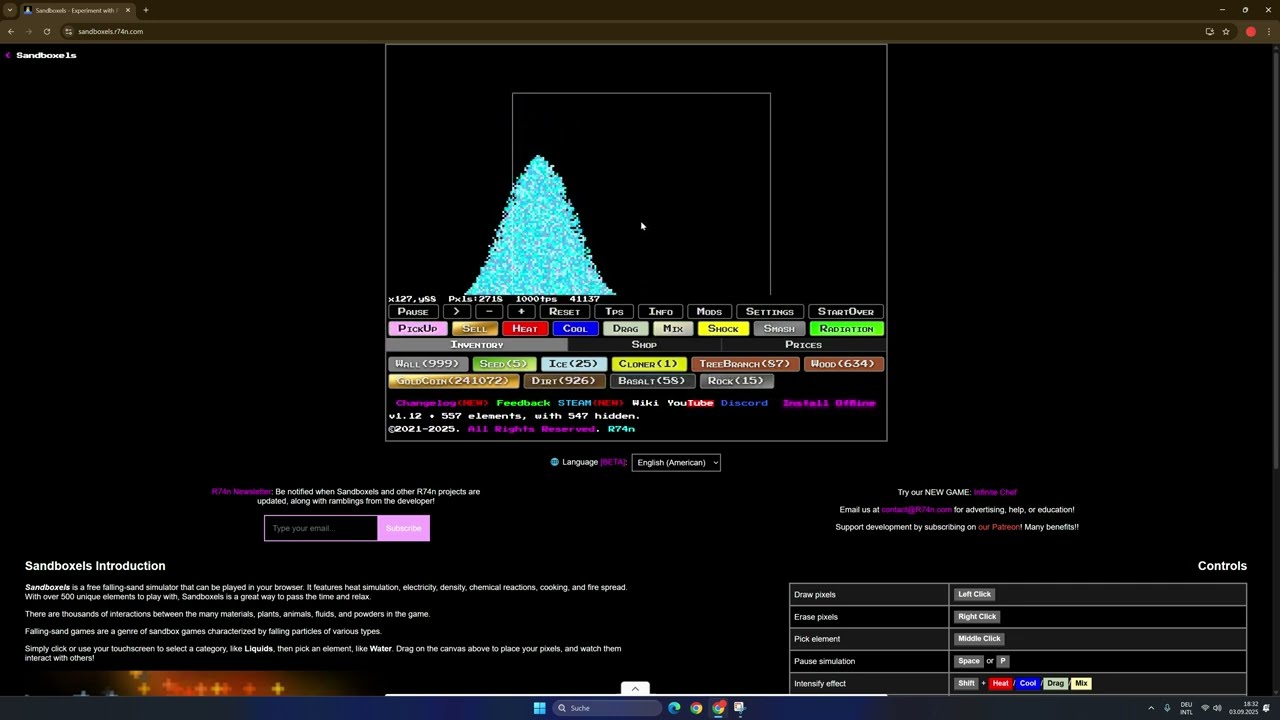Open Chrome three-dot menu
This screenshot has width=1280, height=720.
click(1268, 31)
